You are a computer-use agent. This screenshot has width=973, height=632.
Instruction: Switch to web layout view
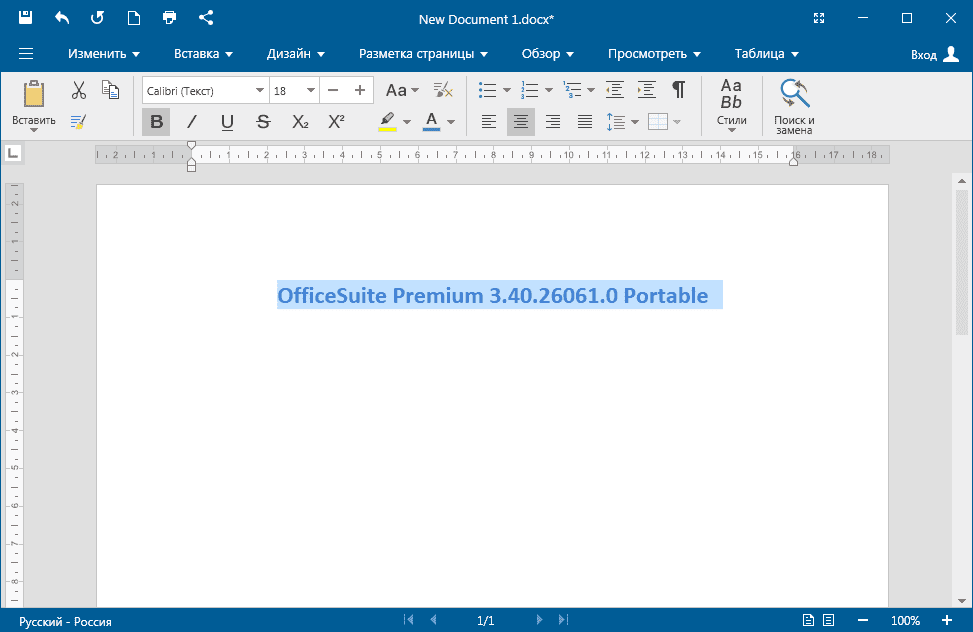point(828,620)
